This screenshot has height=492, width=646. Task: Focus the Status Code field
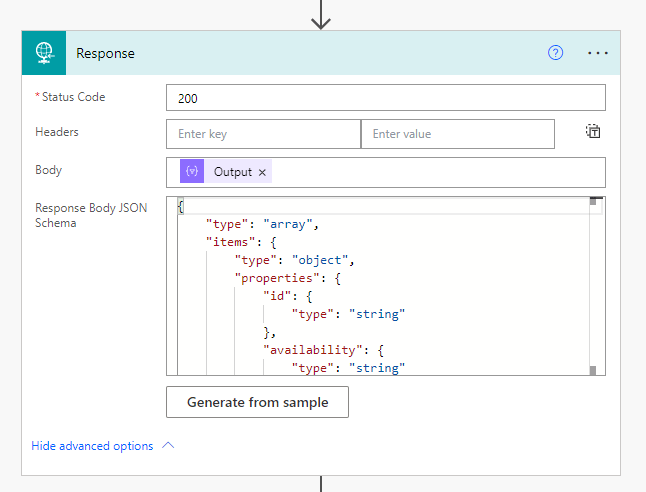385,98
